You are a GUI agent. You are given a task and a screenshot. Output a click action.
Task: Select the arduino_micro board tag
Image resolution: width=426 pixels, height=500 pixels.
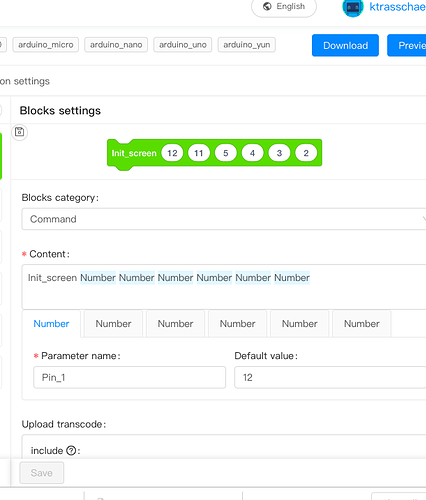[46, 45]
